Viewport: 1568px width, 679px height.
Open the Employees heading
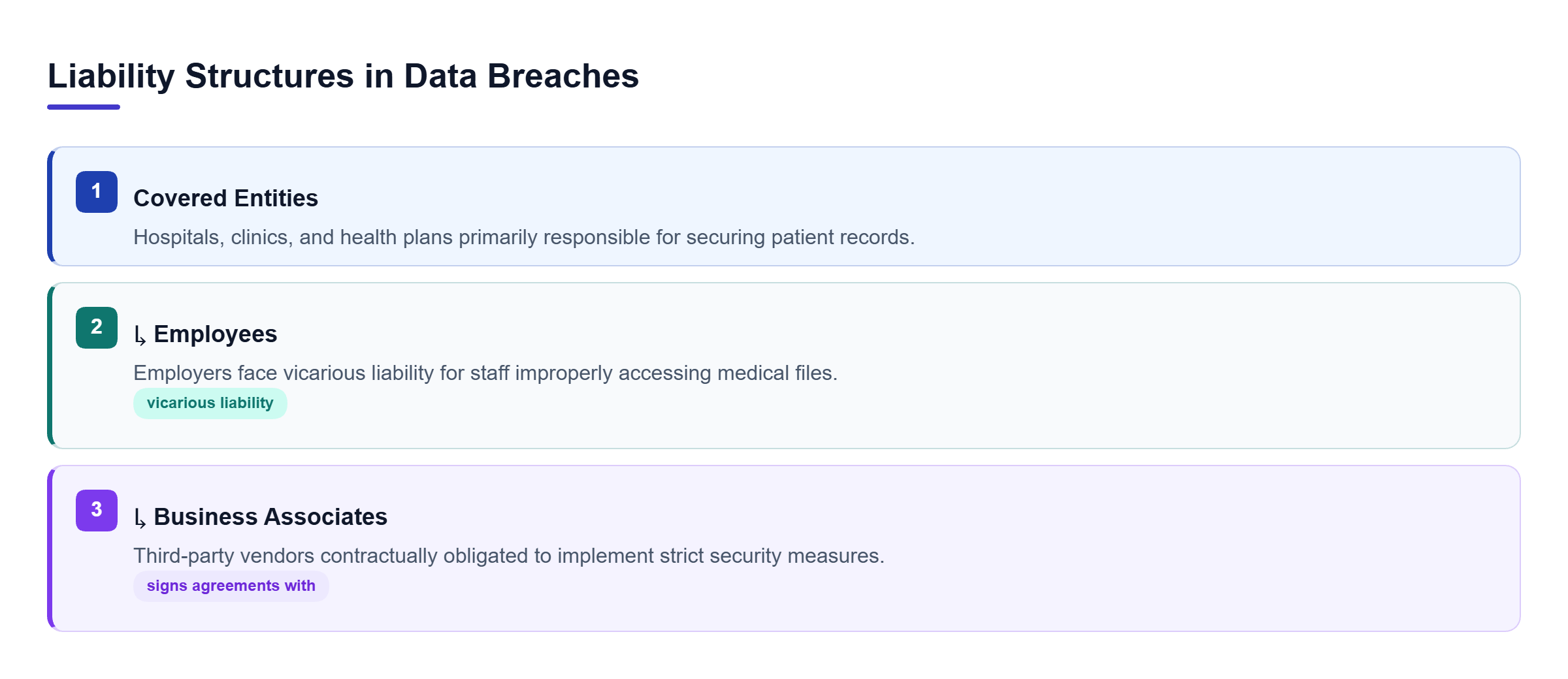coord(216,334)
